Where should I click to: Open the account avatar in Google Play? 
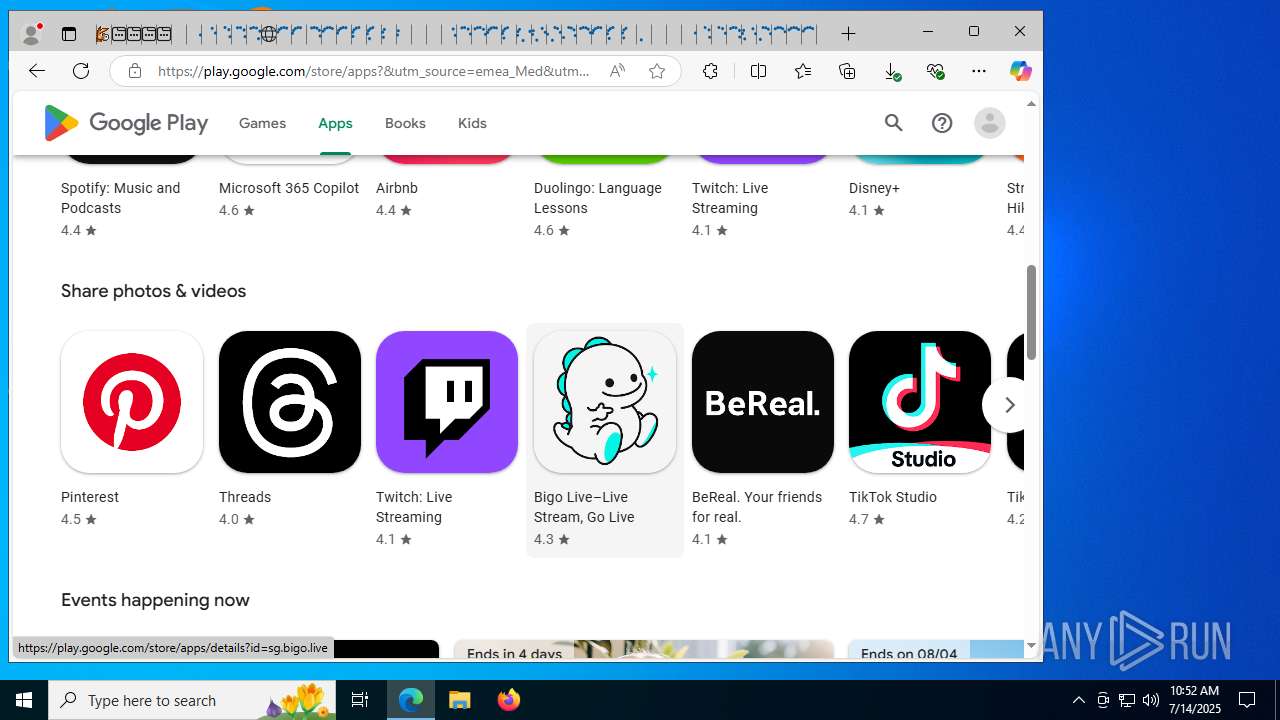(990, 123)
